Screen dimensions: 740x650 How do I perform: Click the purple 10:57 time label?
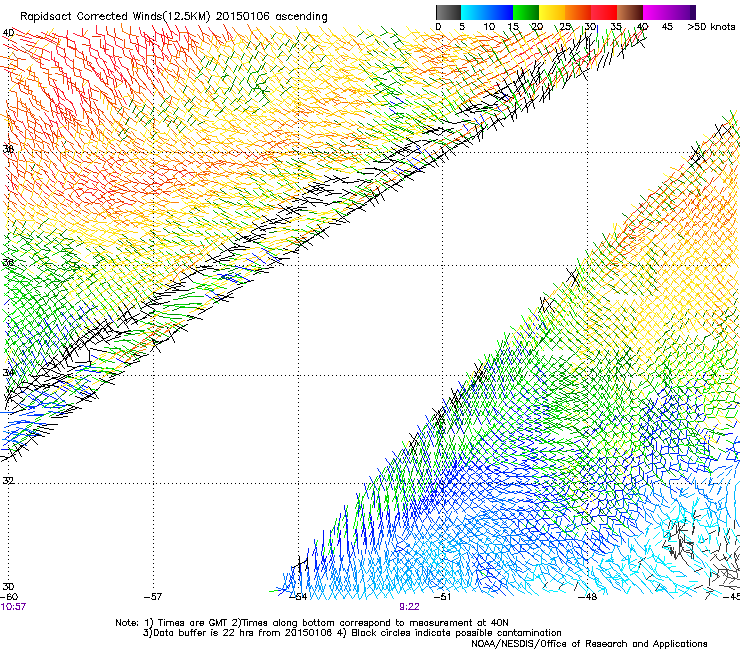(13, 607)
